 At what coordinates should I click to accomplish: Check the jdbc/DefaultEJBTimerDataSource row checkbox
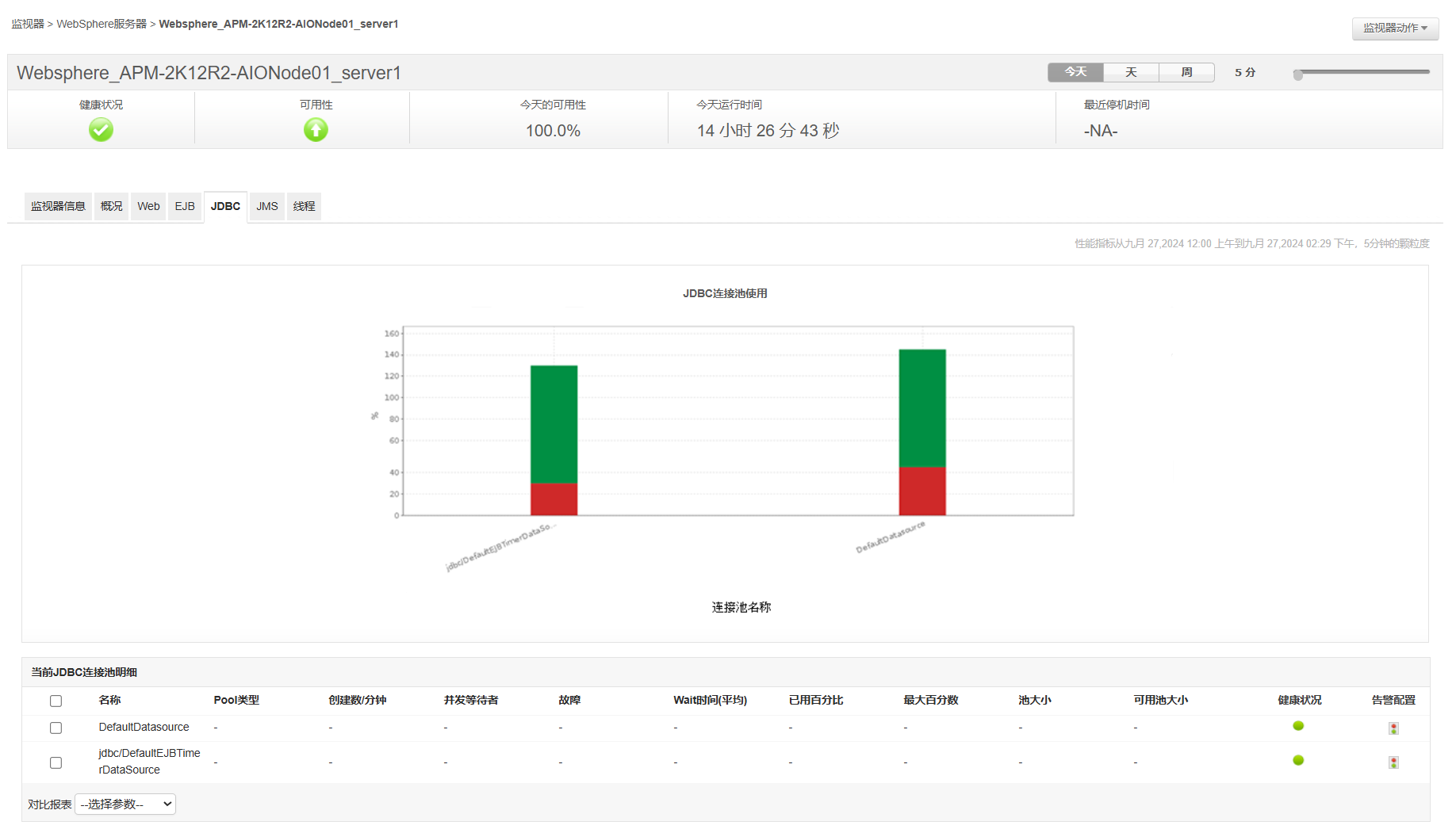[x=56, y=762]
